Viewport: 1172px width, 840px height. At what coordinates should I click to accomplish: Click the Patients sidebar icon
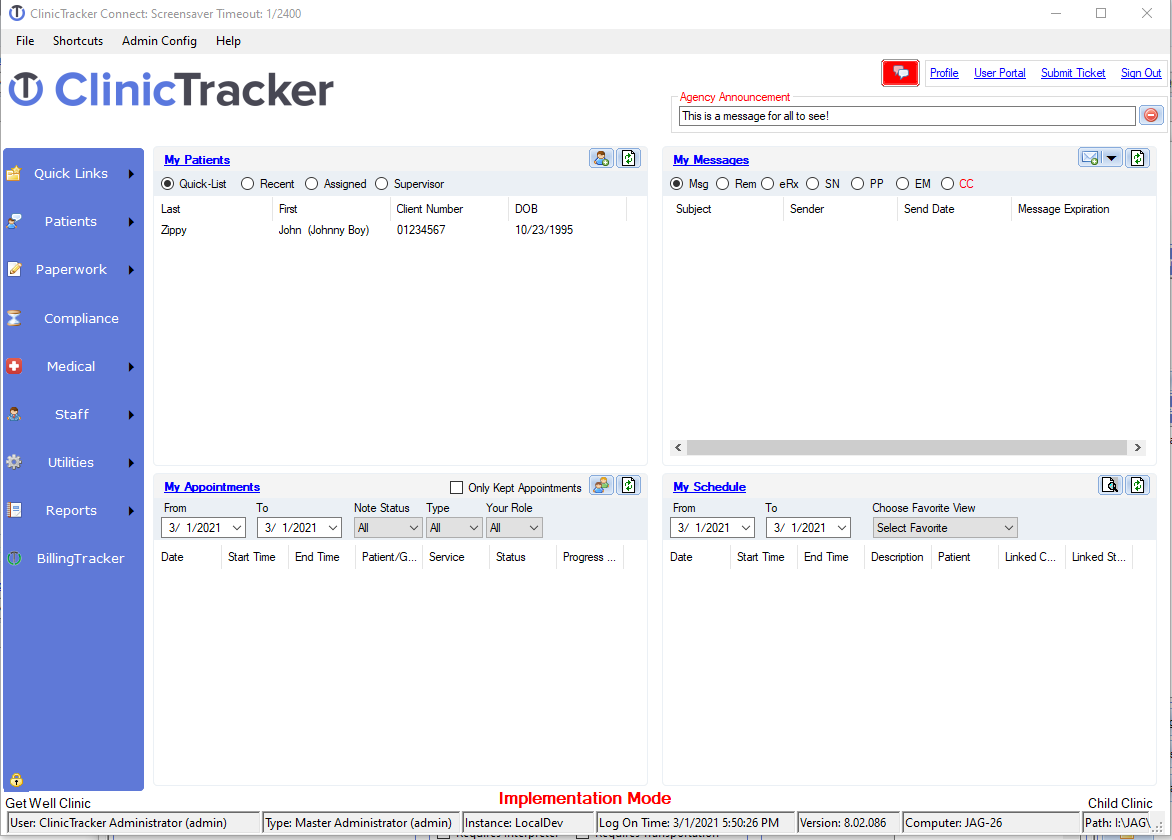tap(13, 221)
